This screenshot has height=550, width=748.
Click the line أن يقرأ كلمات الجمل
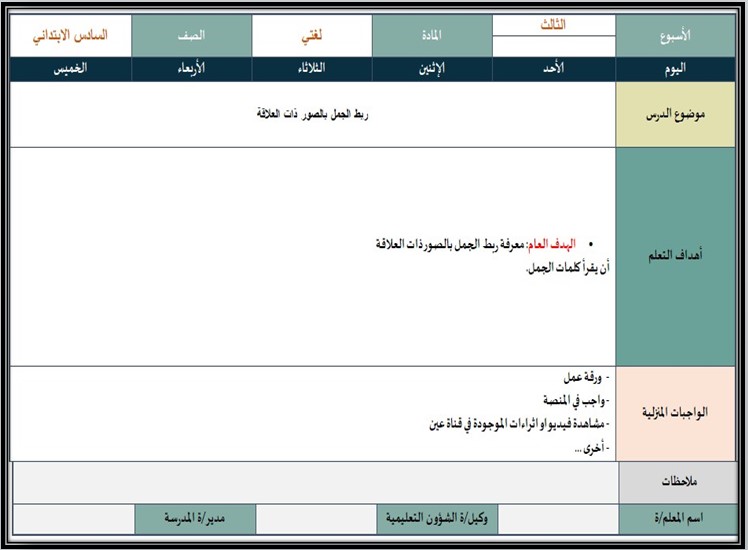tap(568, 268)
